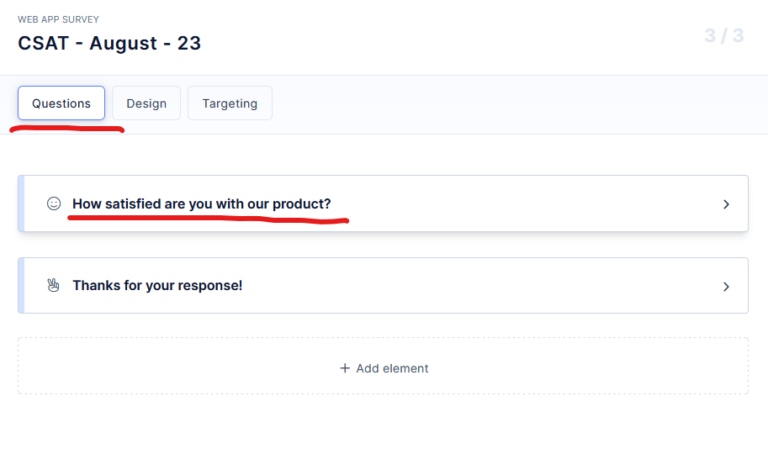This screenshot has height=449, width=768.
Task: Expand the Thanks row using its chevron
Action: 726,286
